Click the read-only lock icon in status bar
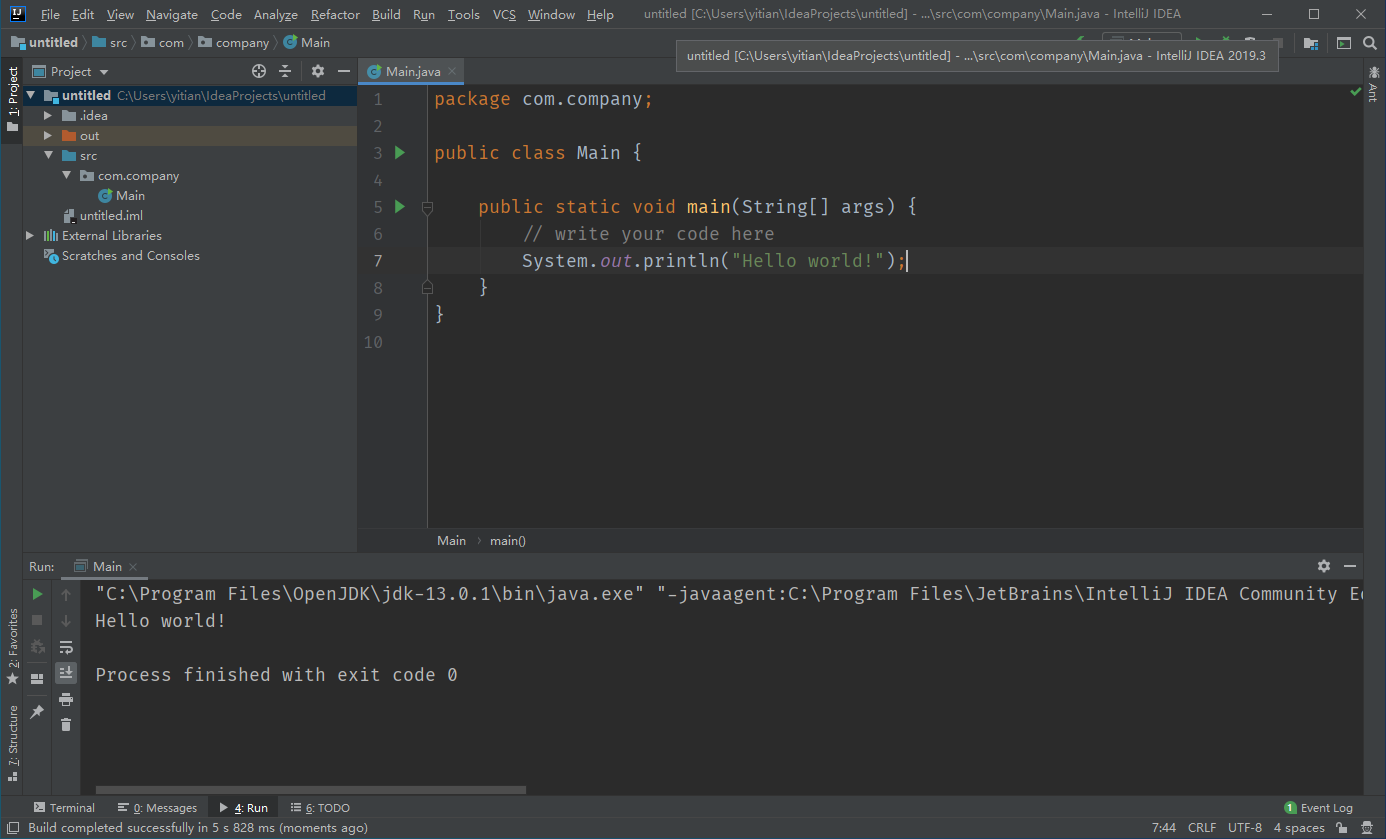 [x=1343, y=828]
